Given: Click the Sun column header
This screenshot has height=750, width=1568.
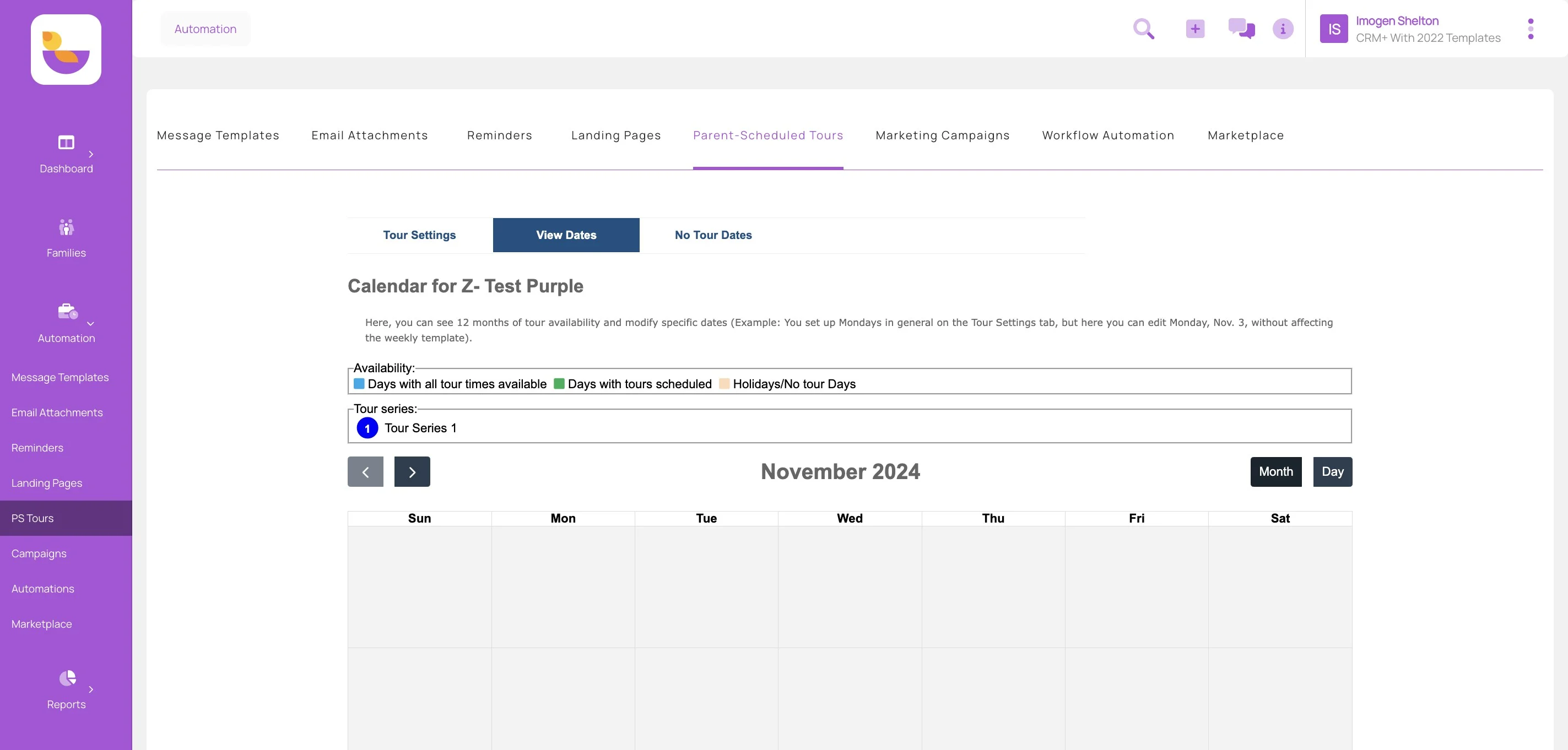Looking at the screenshot, I should [419, 518].
